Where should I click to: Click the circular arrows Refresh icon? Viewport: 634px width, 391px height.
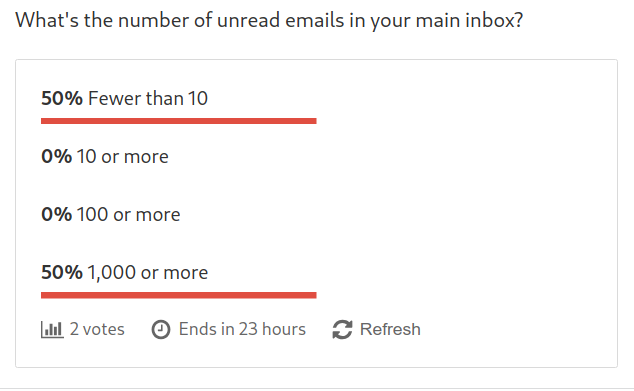(x=342, y=330)
